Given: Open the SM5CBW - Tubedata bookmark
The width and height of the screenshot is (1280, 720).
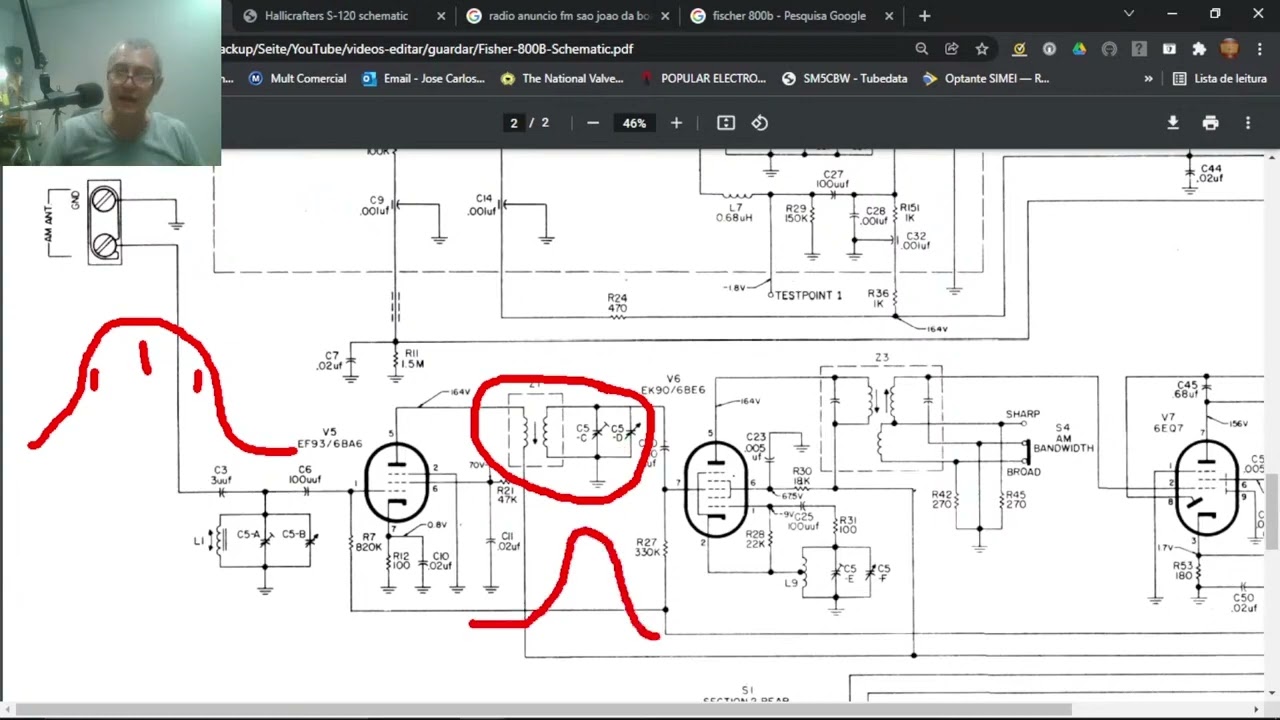Looking at the screenshot, I should pyautogui.click(x=845, y=78).
